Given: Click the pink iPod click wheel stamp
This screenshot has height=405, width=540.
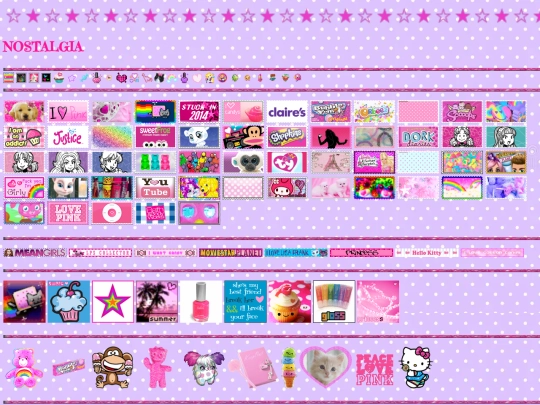Looking at the screenshot, I should 112,213.
